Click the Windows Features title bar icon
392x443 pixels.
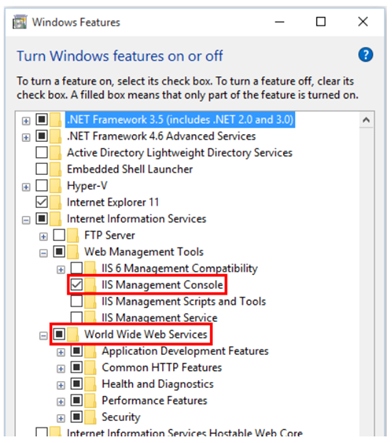[19, 22]
